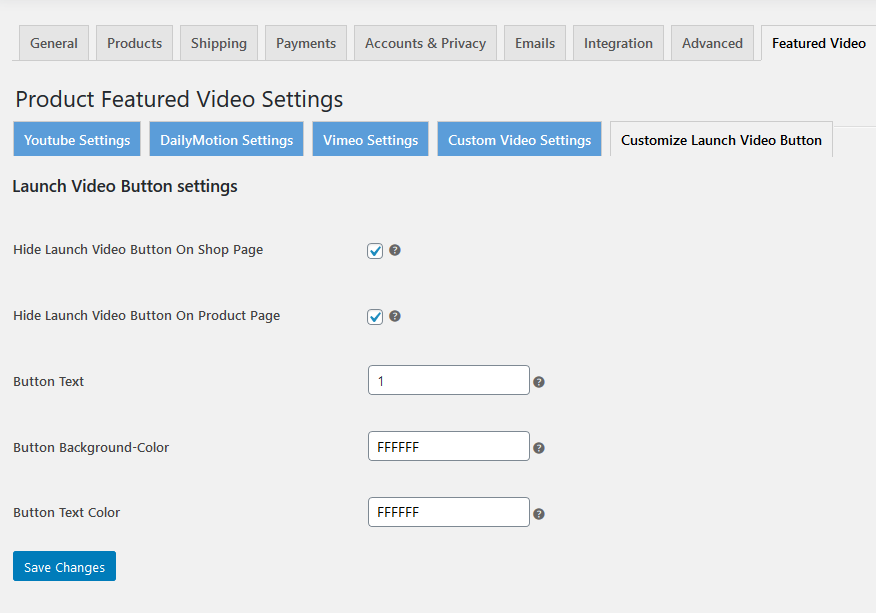Click inside the Button Text input field
Screen dimensions: 876x613
point(448,380)
